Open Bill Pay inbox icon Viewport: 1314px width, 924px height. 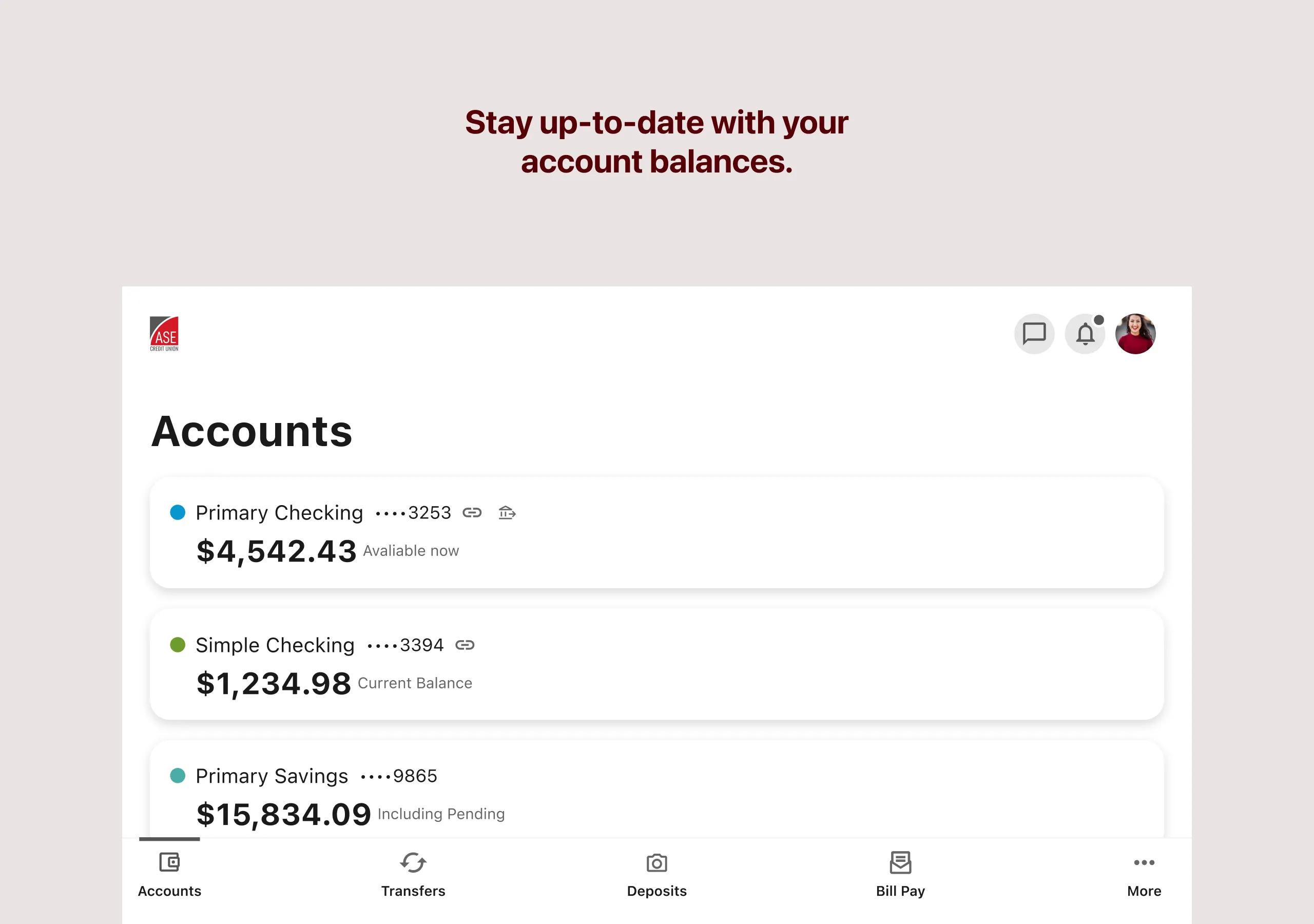tap(901, 863)
